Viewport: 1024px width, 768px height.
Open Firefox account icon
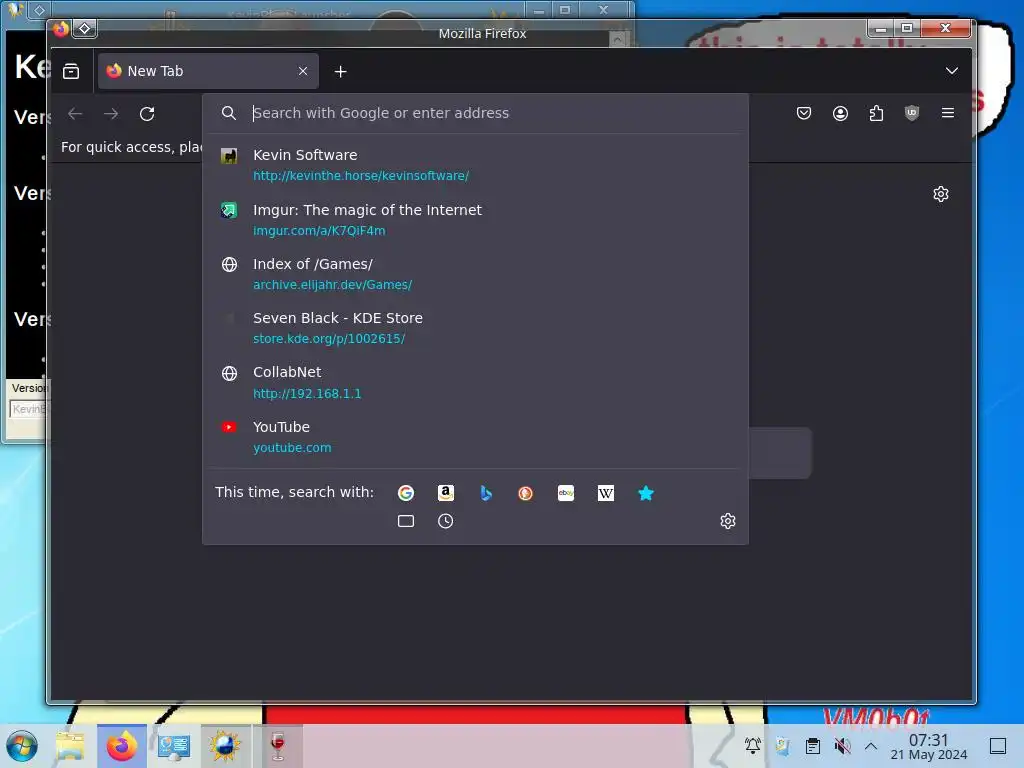[x=840, y=114]
